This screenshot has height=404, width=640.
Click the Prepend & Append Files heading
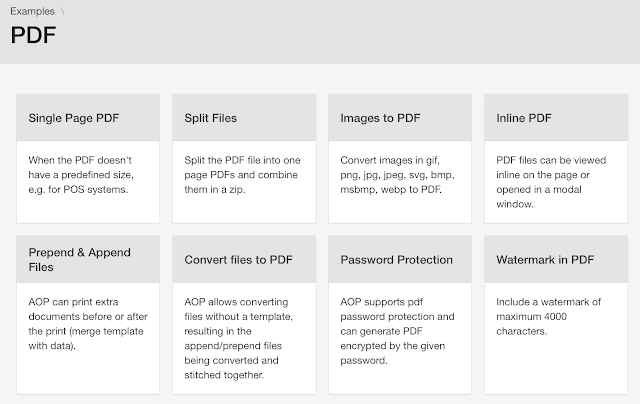[80, 260]
